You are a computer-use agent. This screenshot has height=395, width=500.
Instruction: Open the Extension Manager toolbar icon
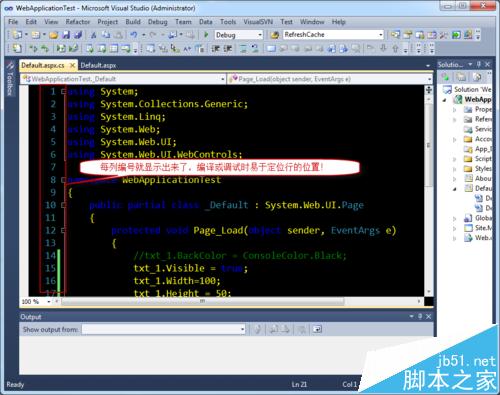468,35
